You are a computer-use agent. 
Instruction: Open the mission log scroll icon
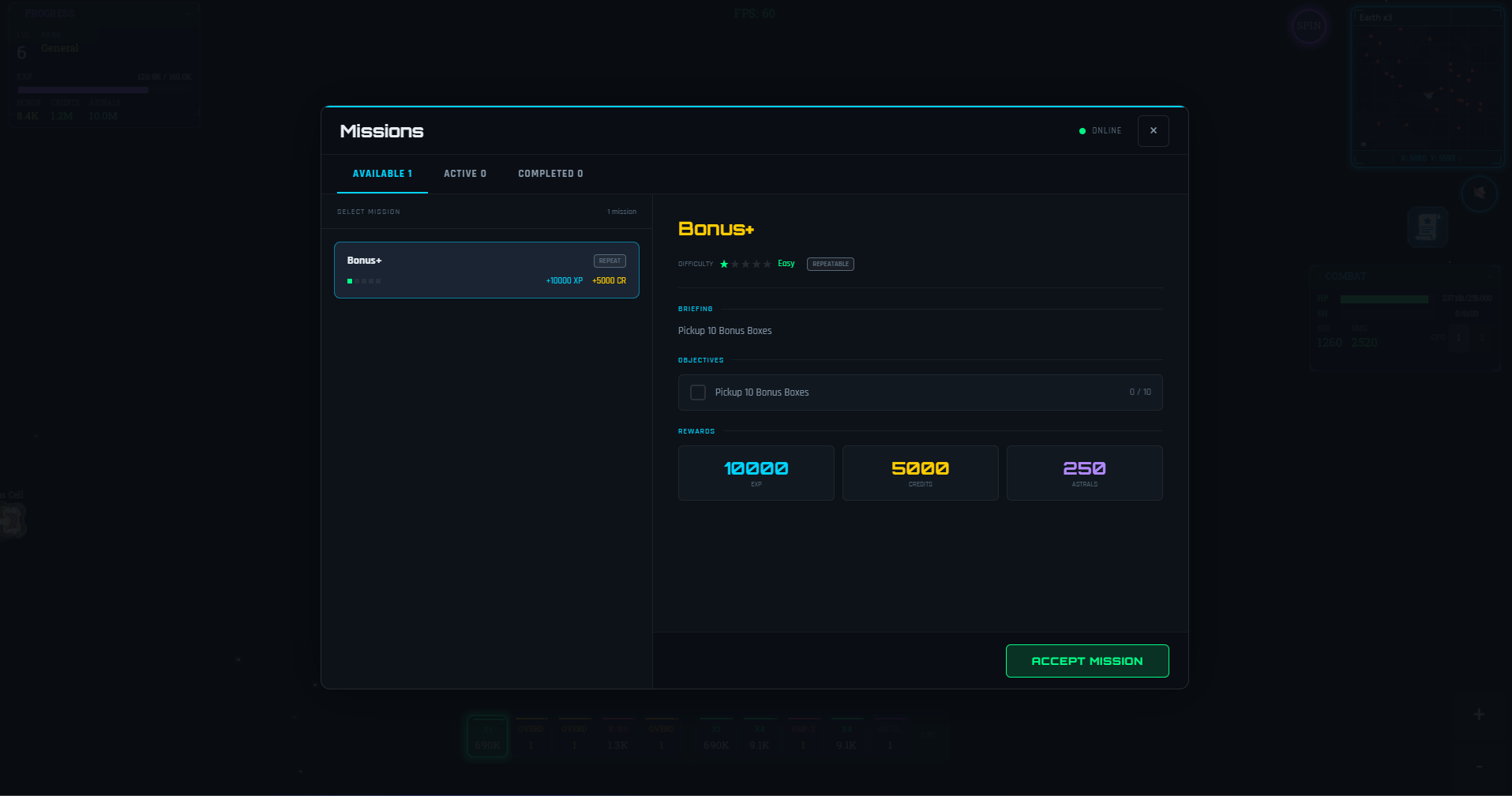click(1427, 227)
